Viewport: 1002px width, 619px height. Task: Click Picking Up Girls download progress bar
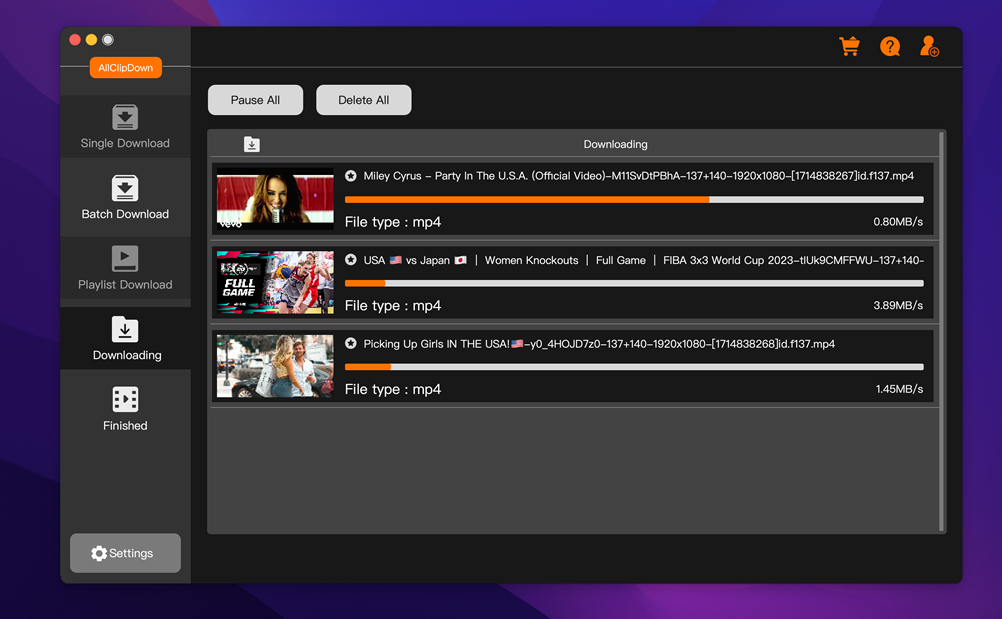tap(634, 367)
